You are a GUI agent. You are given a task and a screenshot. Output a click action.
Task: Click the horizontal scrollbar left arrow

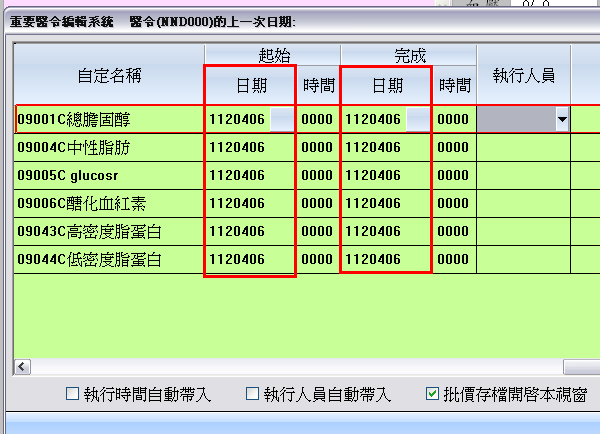(x=23, y=367)
